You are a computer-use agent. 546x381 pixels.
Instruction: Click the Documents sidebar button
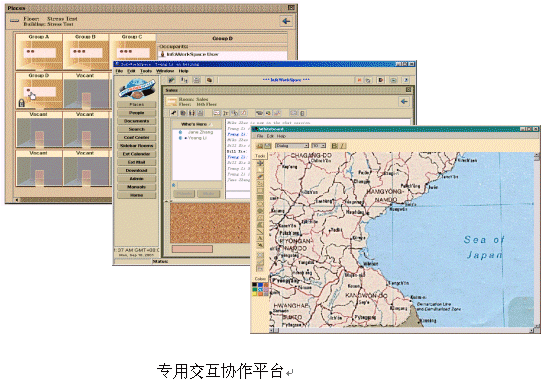136,121
